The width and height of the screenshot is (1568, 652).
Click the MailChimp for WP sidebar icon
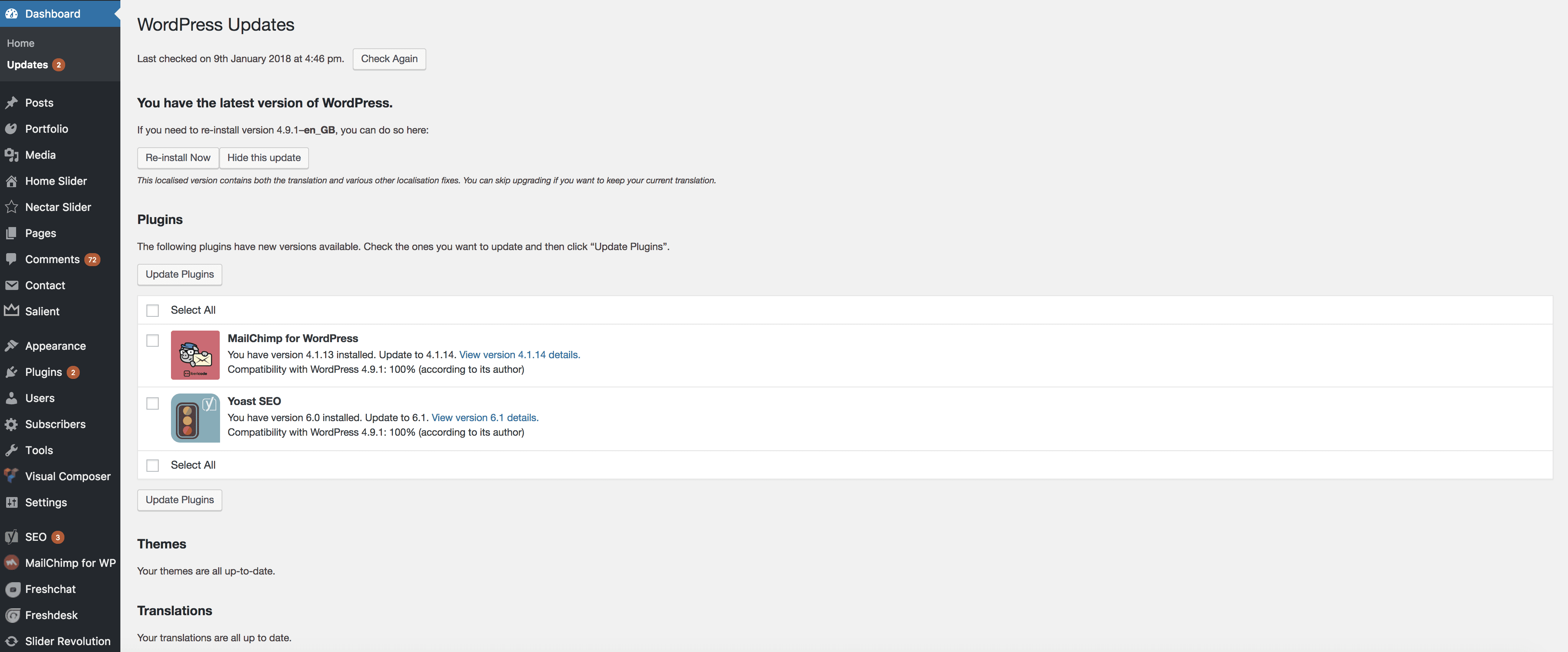tap(12, 563)
